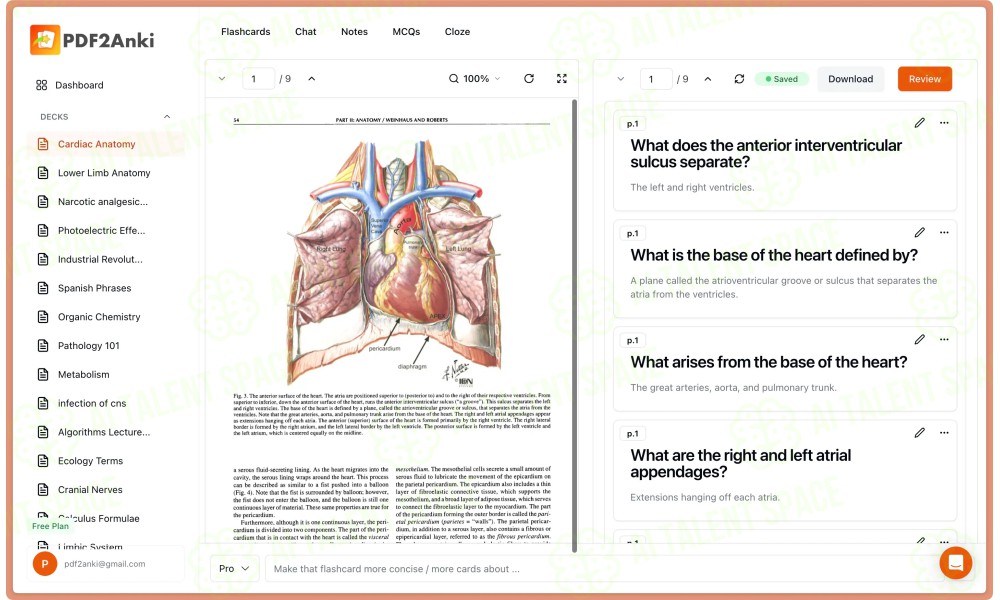Edit the atrial appendages card
1000x600 pixels.
pos(920,432)
